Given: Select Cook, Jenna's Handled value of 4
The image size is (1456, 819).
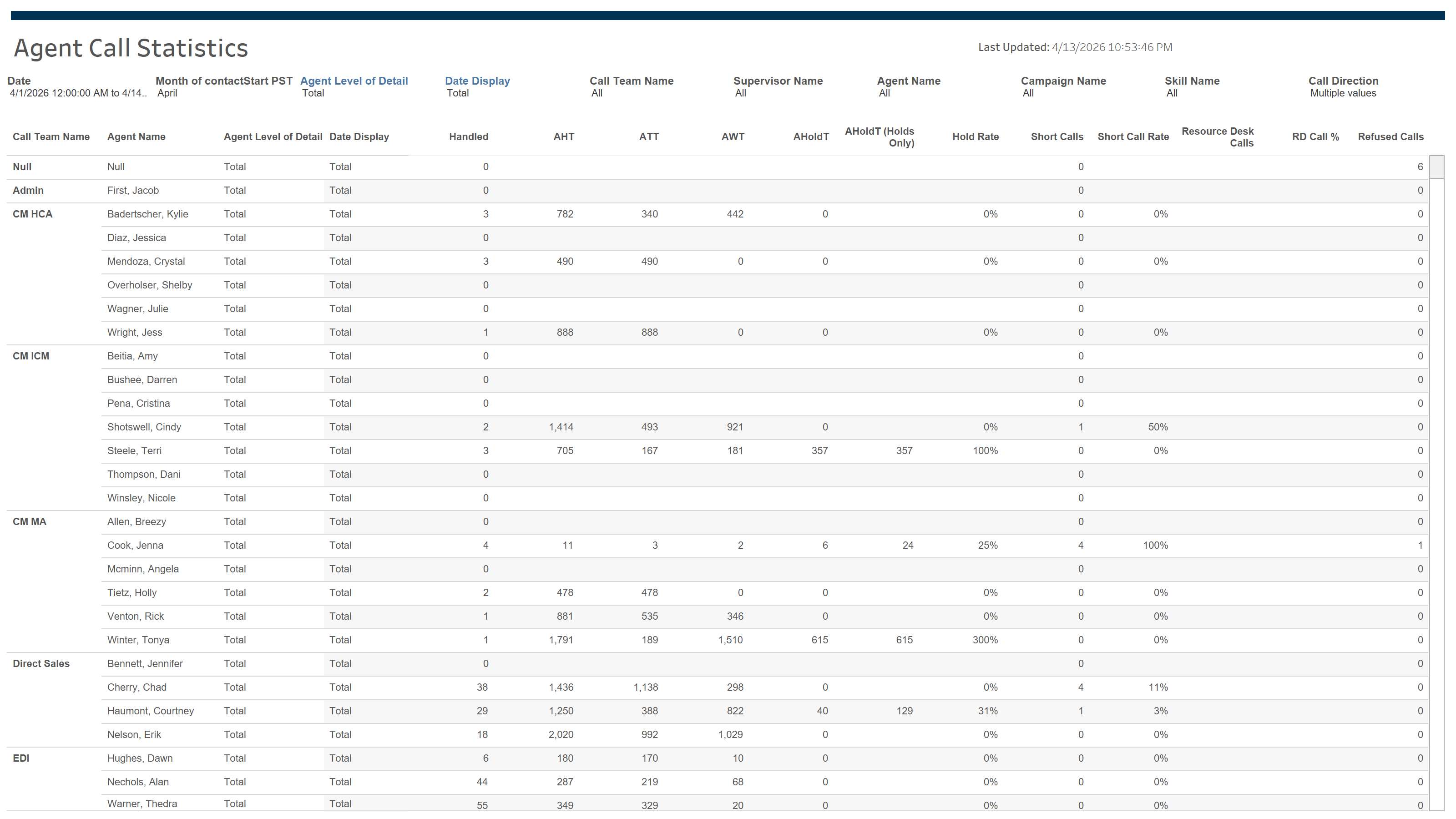Looking at the screenshot, I should 485,545.
